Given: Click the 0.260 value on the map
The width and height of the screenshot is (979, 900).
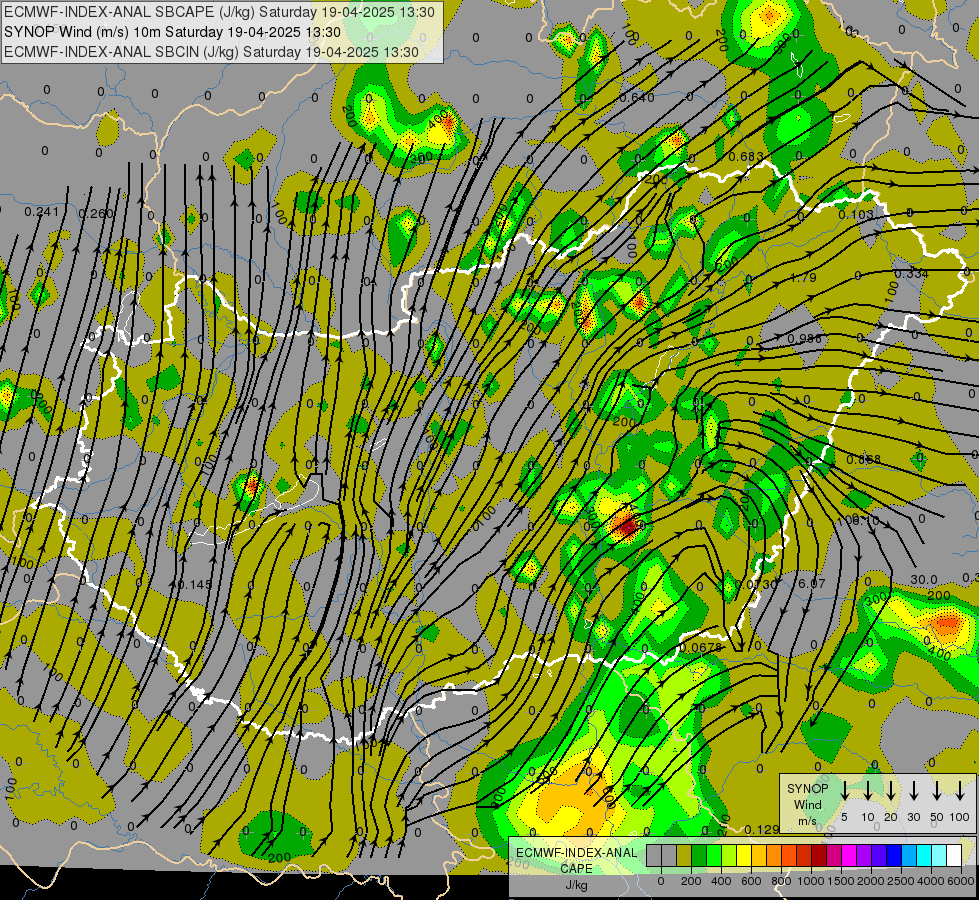Looking at the screenshot, I should click(x=96, y=214).
